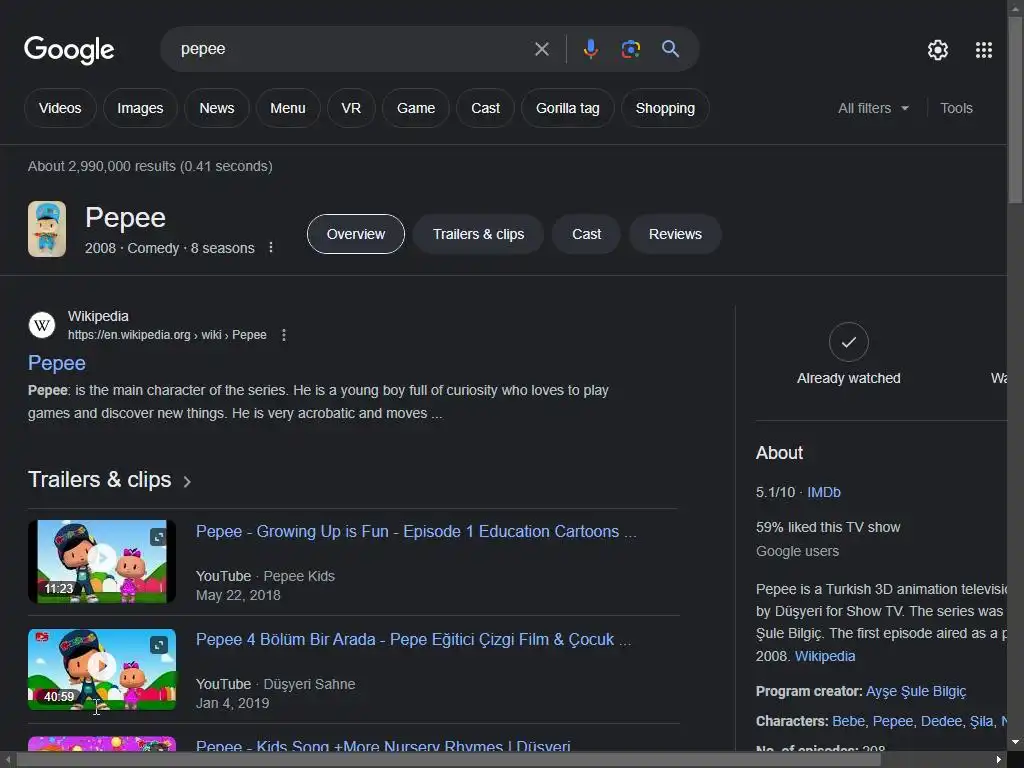Open the Trailers & clips pill tab
The width and height of the screenshot is (1024, 768).
(x=478, y=234)
